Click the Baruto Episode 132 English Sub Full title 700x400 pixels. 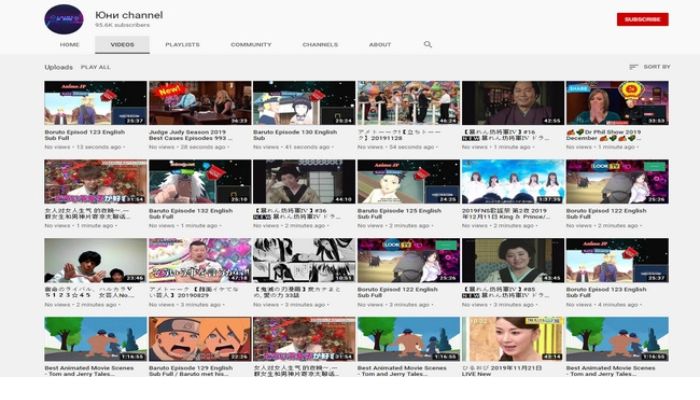click(191, 214)
